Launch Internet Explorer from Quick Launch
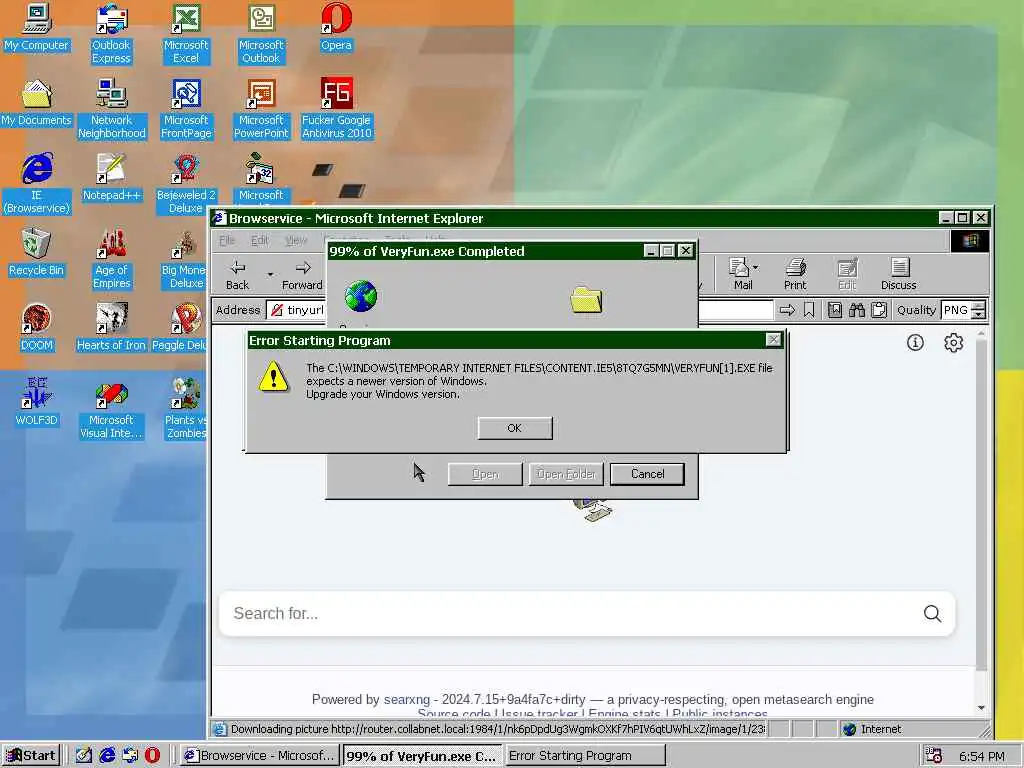1024x768 pixels. pyautogui.click(x=107, y=756)
